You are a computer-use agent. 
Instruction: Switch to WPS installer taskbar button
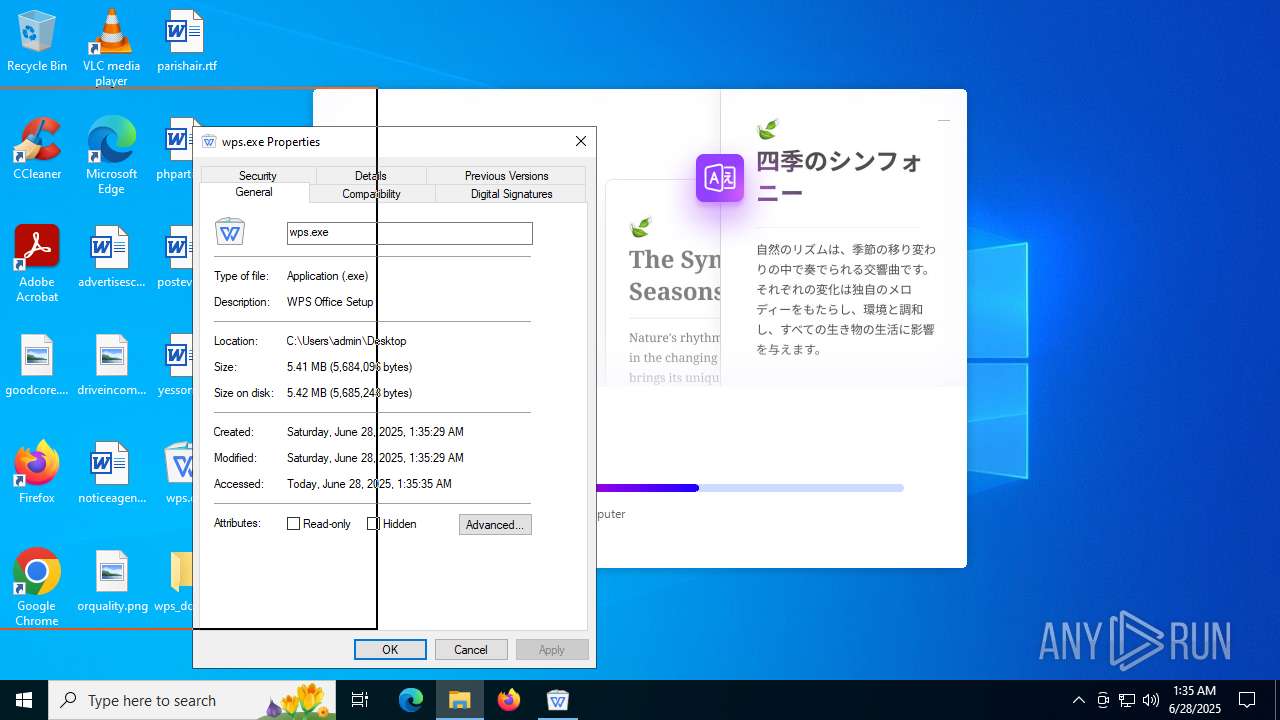pyautogui.click(x=558, y=700)
